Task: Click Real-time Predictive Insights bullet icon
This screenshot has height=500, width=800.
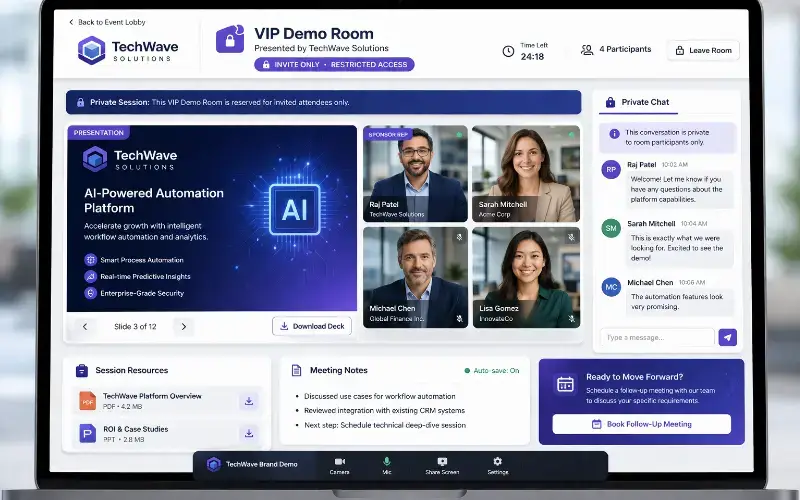Action: pyautogui.click(x=90, y=277)
